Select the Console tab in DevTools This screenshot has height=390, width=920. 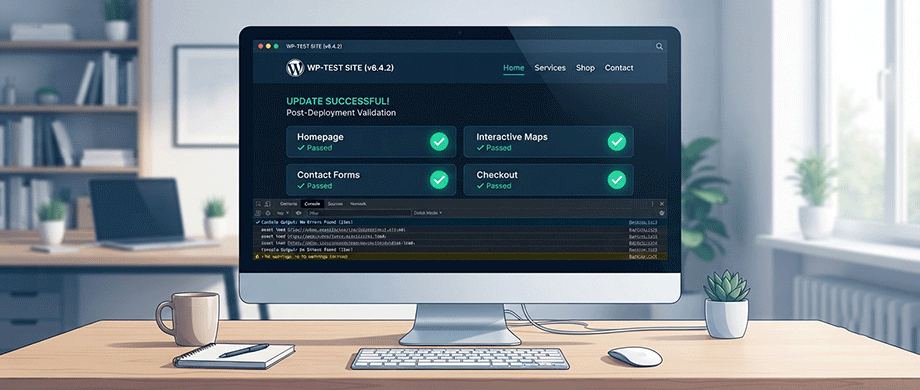312,204
